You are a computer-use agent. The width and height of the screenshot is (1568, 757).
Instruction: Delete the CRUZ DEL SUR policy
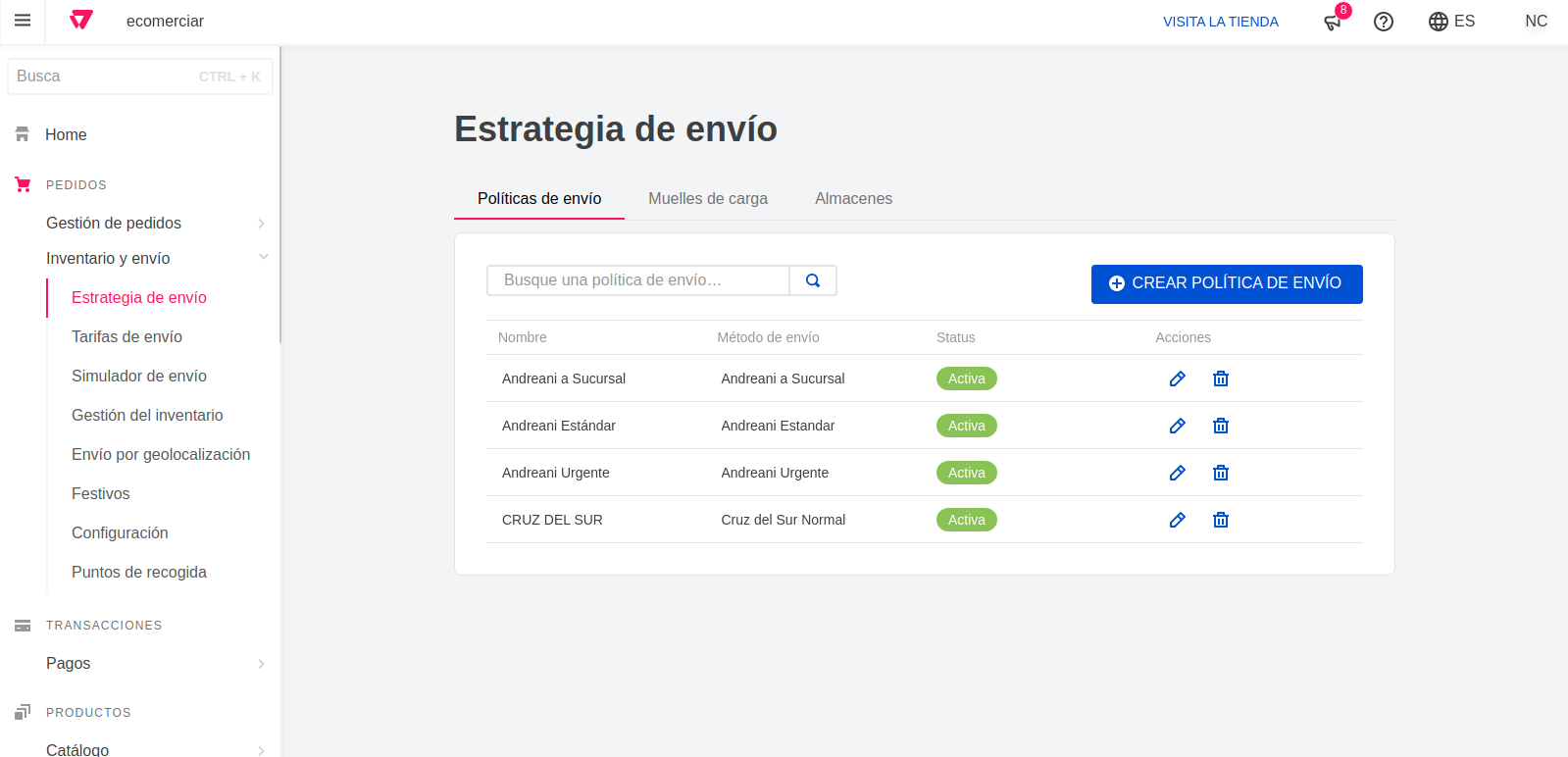1220,520
